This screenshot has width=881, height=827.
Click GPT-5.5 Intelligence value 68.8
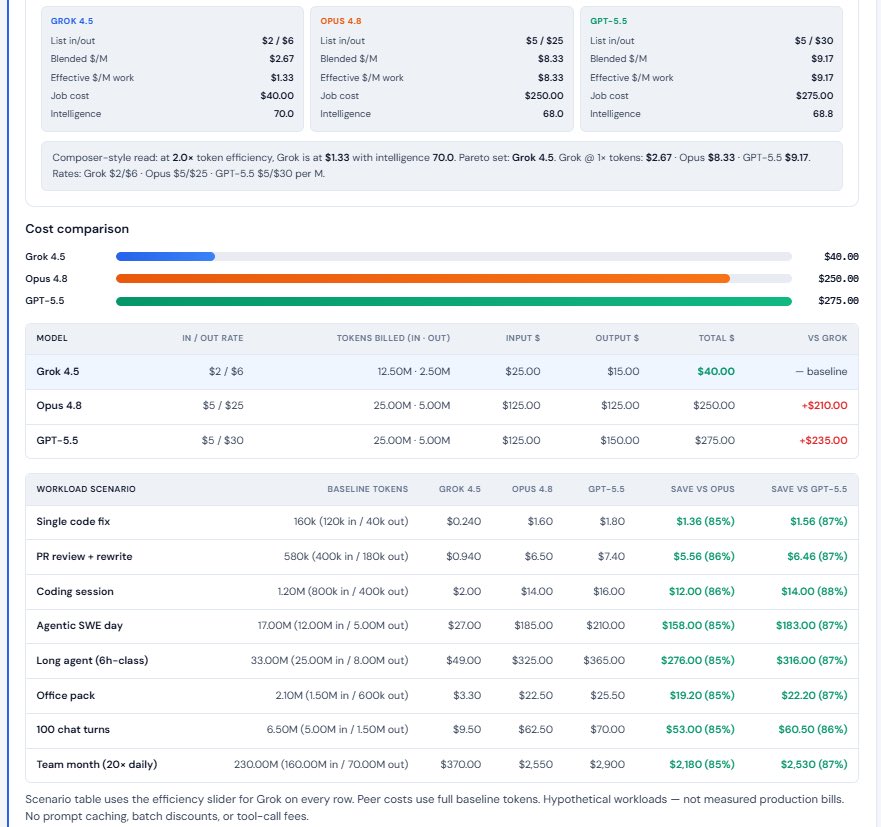pos(823,113)
